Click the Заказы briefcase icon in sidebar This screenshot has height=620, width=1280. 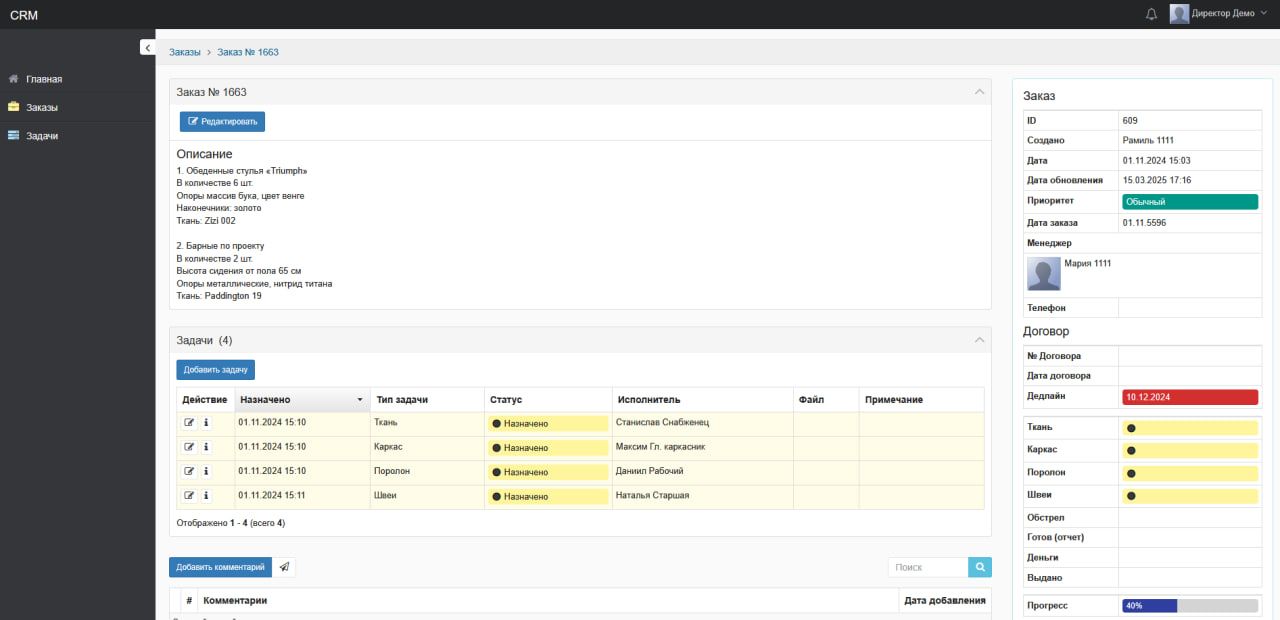click(13, 106)
